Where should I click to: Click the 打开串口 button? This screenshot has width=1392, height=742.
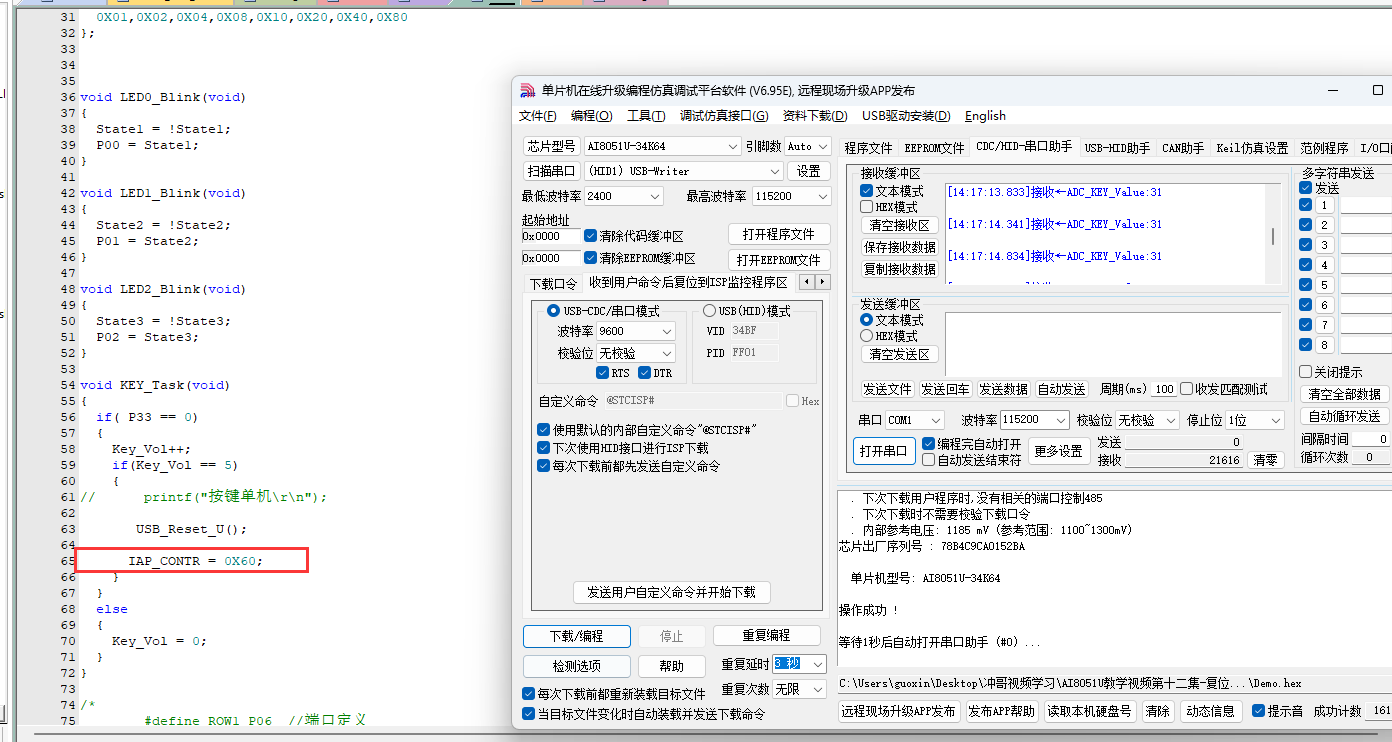click(x=884, y=452)
